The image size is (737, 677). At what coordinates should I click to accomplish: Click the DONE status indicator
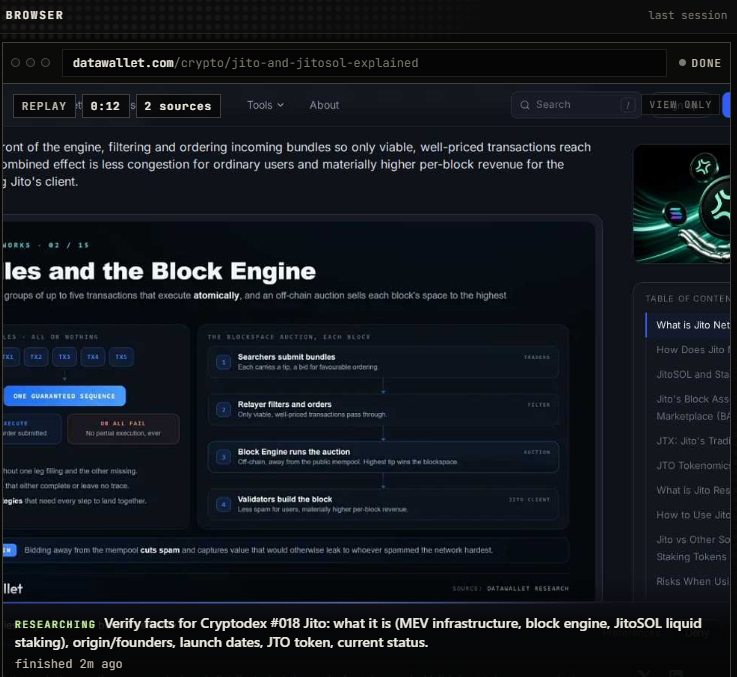(700, 63)
